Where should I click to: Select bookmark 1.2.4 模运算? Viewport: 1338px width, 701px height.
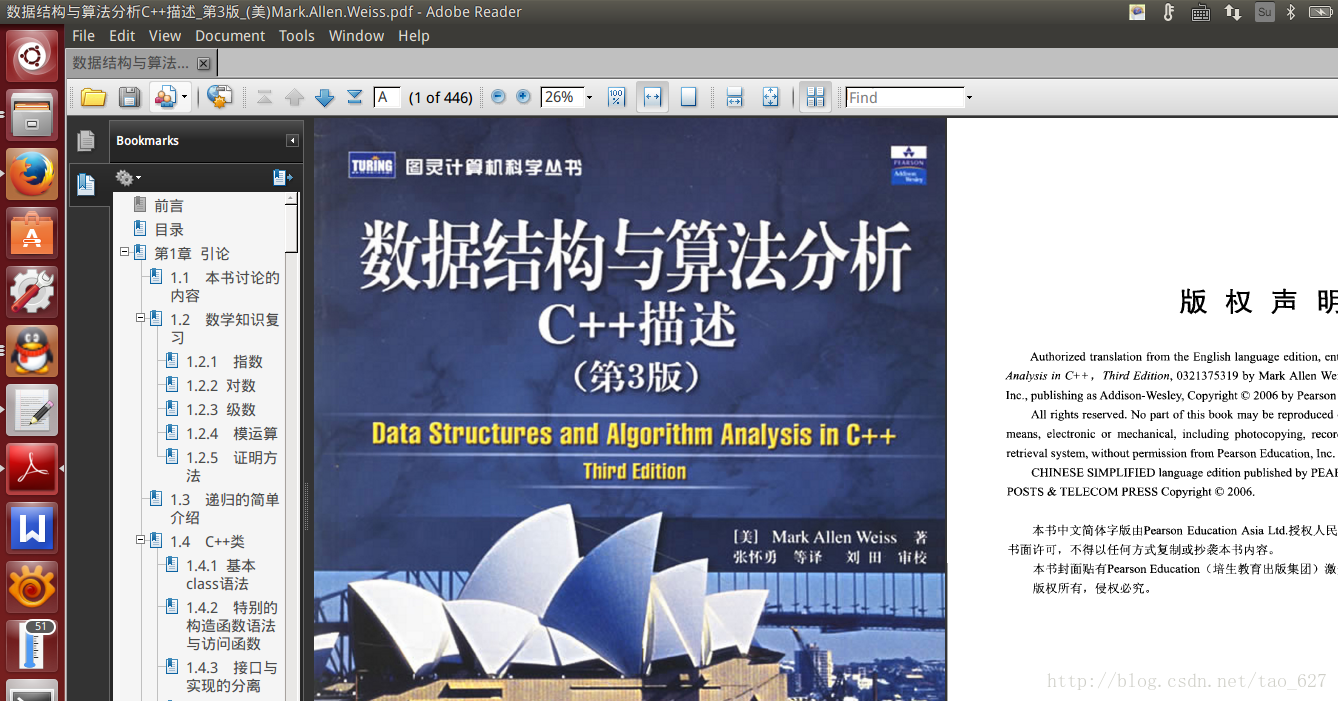pos(232,433)
